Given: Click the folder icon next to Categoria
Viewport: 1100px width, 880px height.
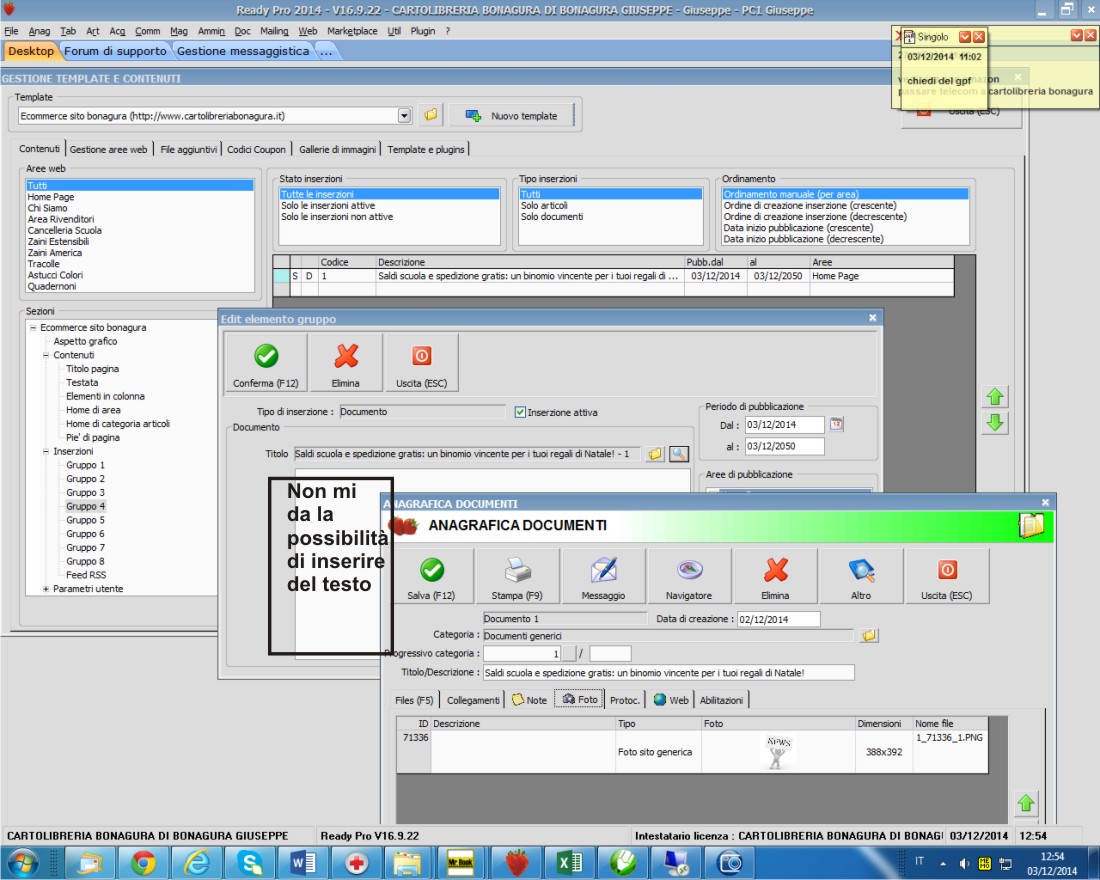Looking at the screenshot, I should click(x=869, y=635).
